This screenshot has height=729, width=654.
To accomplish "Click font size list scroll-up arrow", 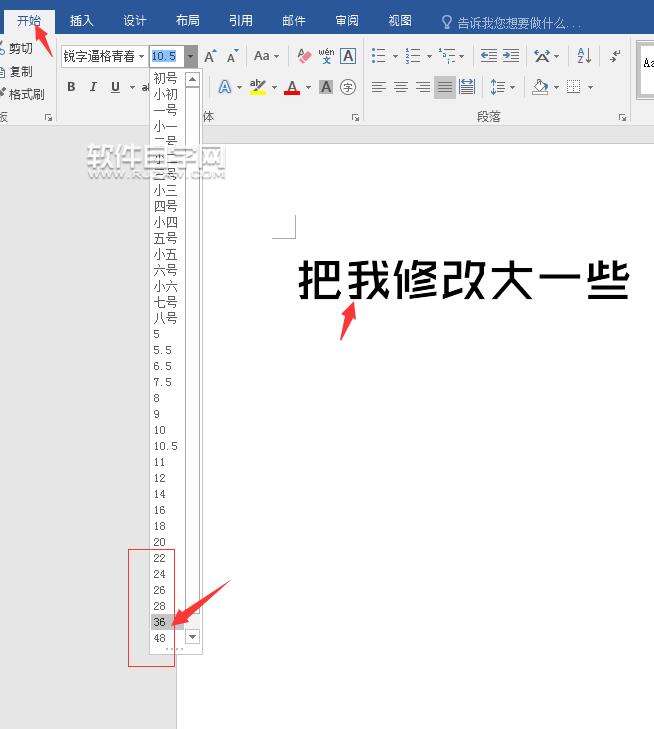I will (192, 80).
